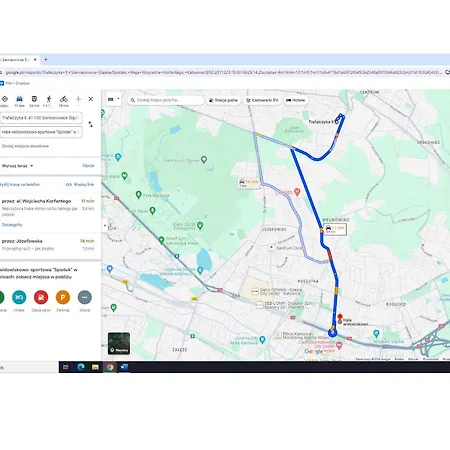Search nearby parking with the orange P icon
The width and height of the screenshot is (450, 450).
click(63, 297)
